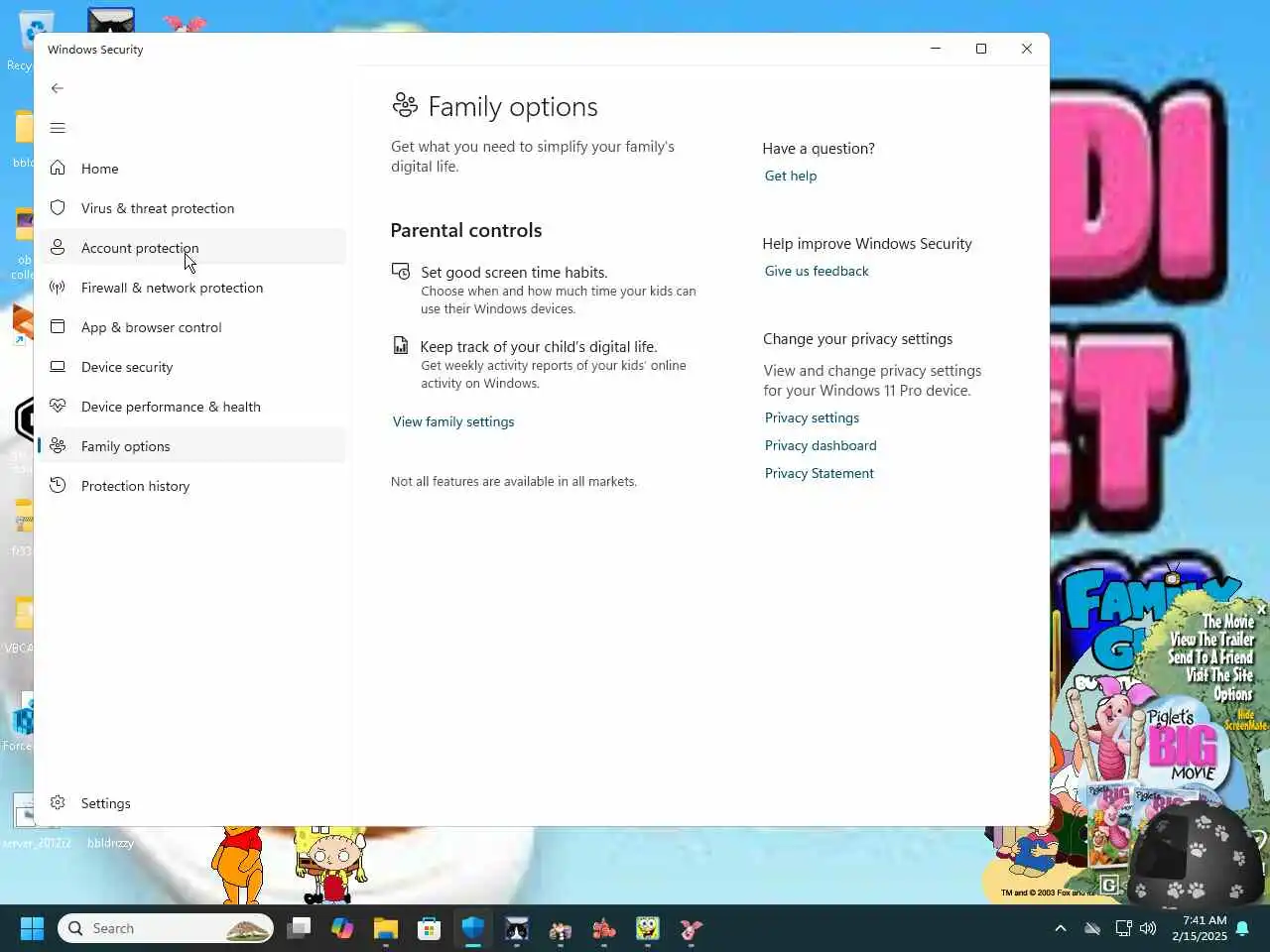The image size is (1270, 952).
Task: Click 'View The Trailer' on Piglet screenmate
Action: (x=1211, y=640)
